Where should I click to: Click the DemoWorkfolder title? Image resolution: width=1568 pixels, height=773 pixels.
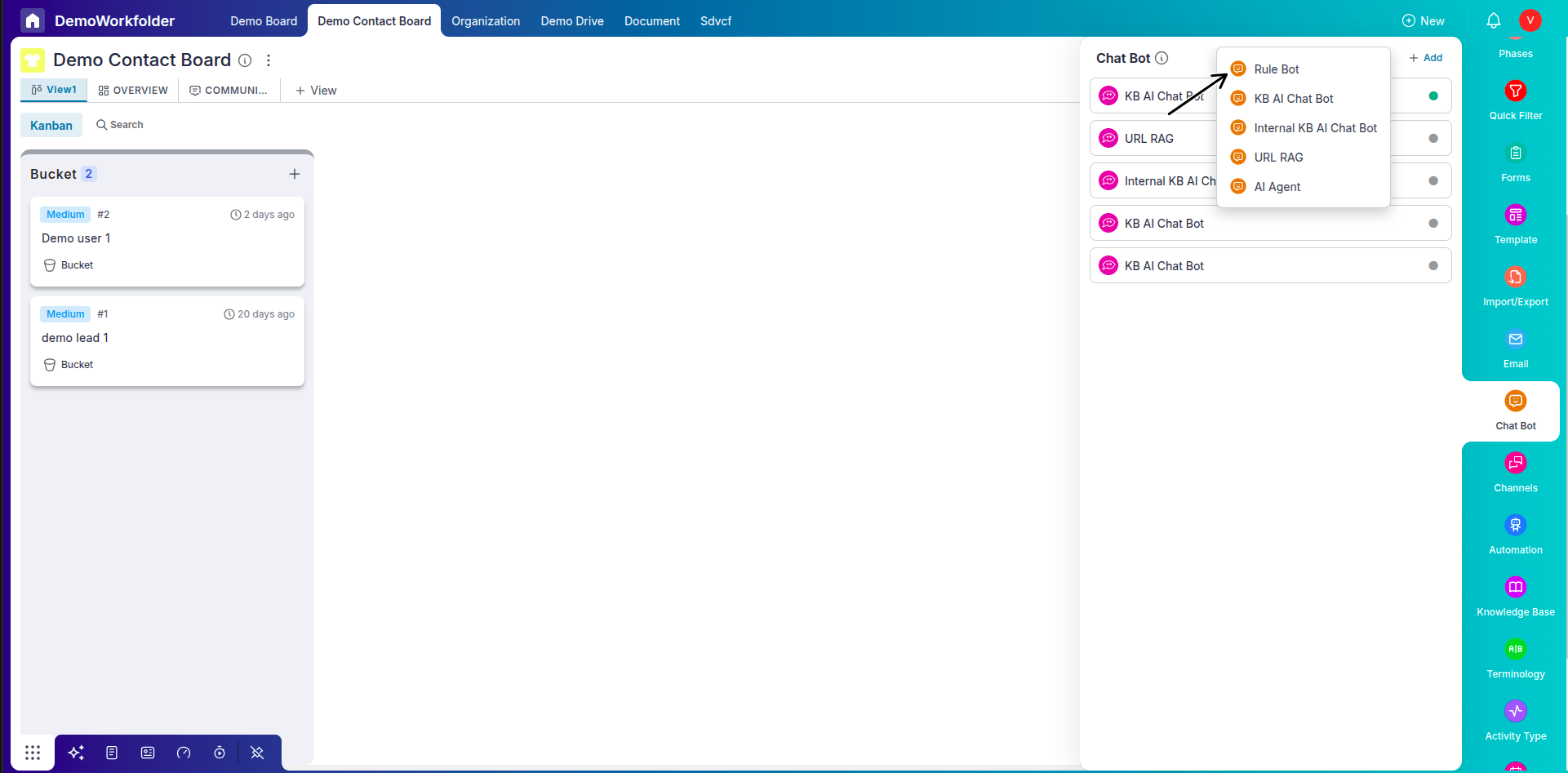114,21
